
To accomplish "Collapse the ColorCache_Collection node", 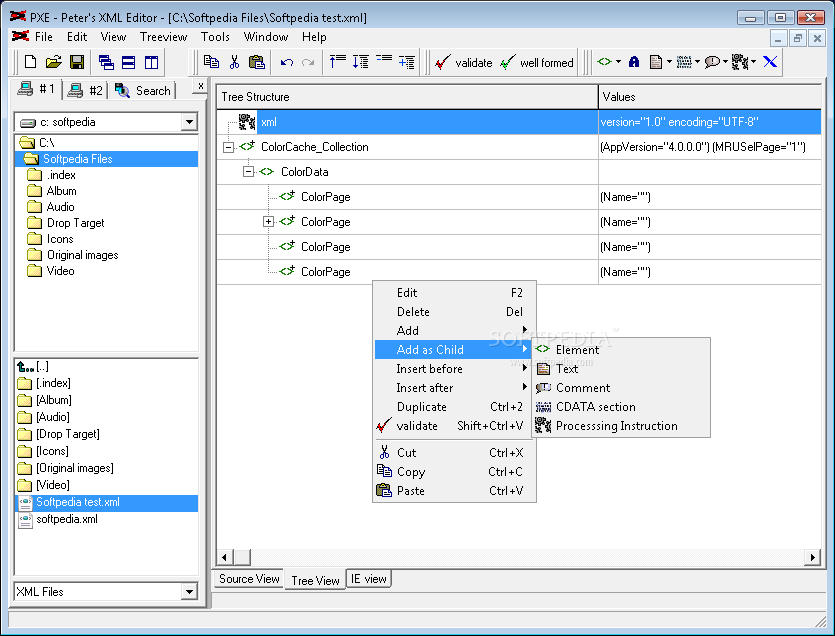I will [x=228, y=148].
